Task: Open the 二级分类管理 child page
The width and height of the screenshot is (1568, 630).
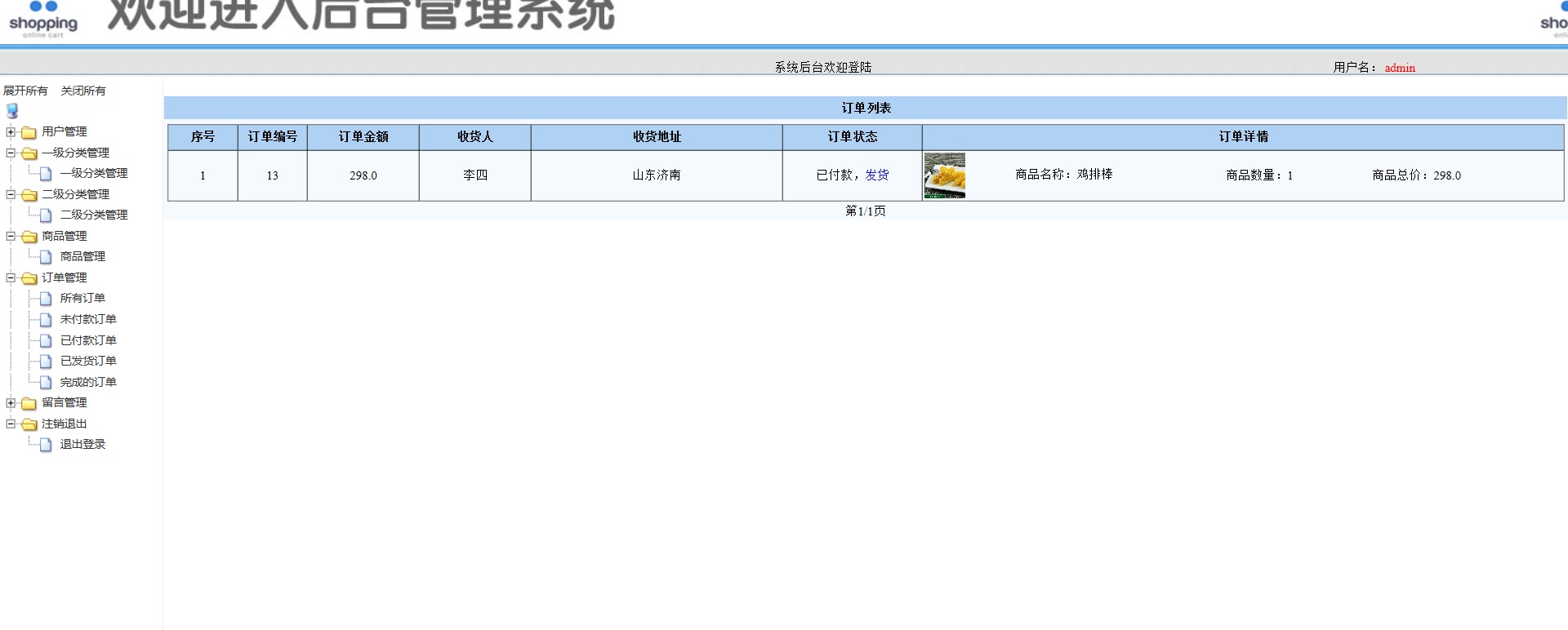Action: click(x=94, y=215)
